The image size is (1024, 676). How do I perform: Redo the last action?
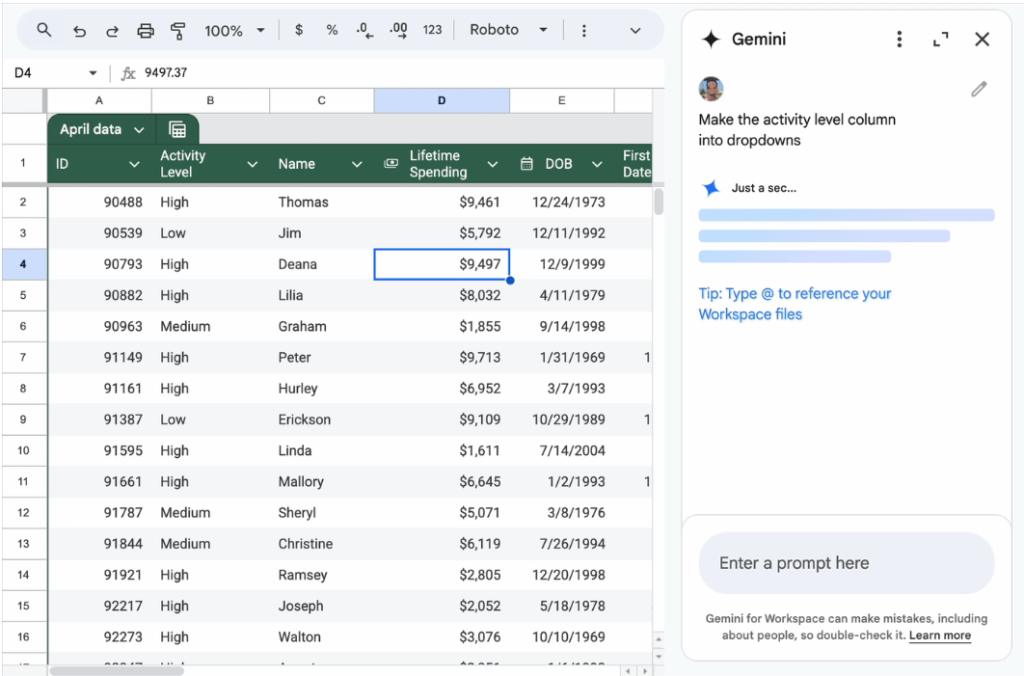[111, 30]
